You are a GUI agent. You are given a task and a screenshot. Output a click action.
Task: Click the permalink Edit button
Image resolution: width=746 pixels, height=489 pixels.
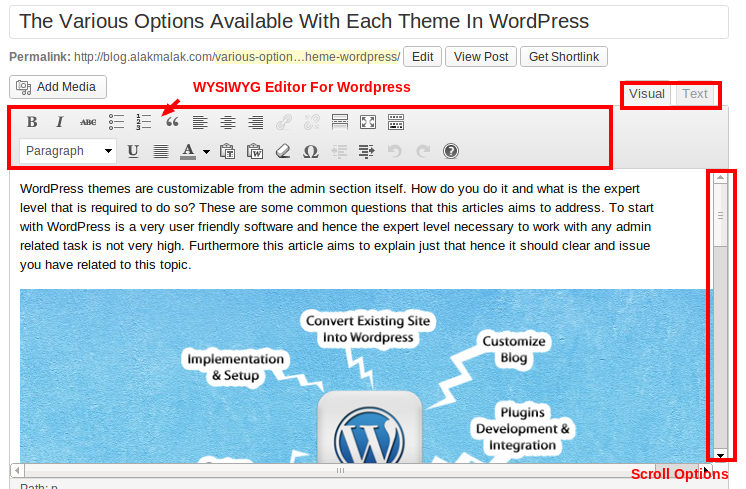coord(422,57)
